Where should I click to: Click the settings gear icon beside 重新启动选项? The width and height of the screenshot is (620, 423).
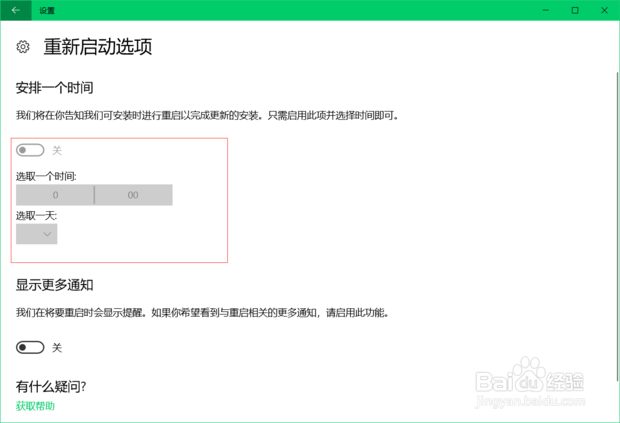[23, 47]
